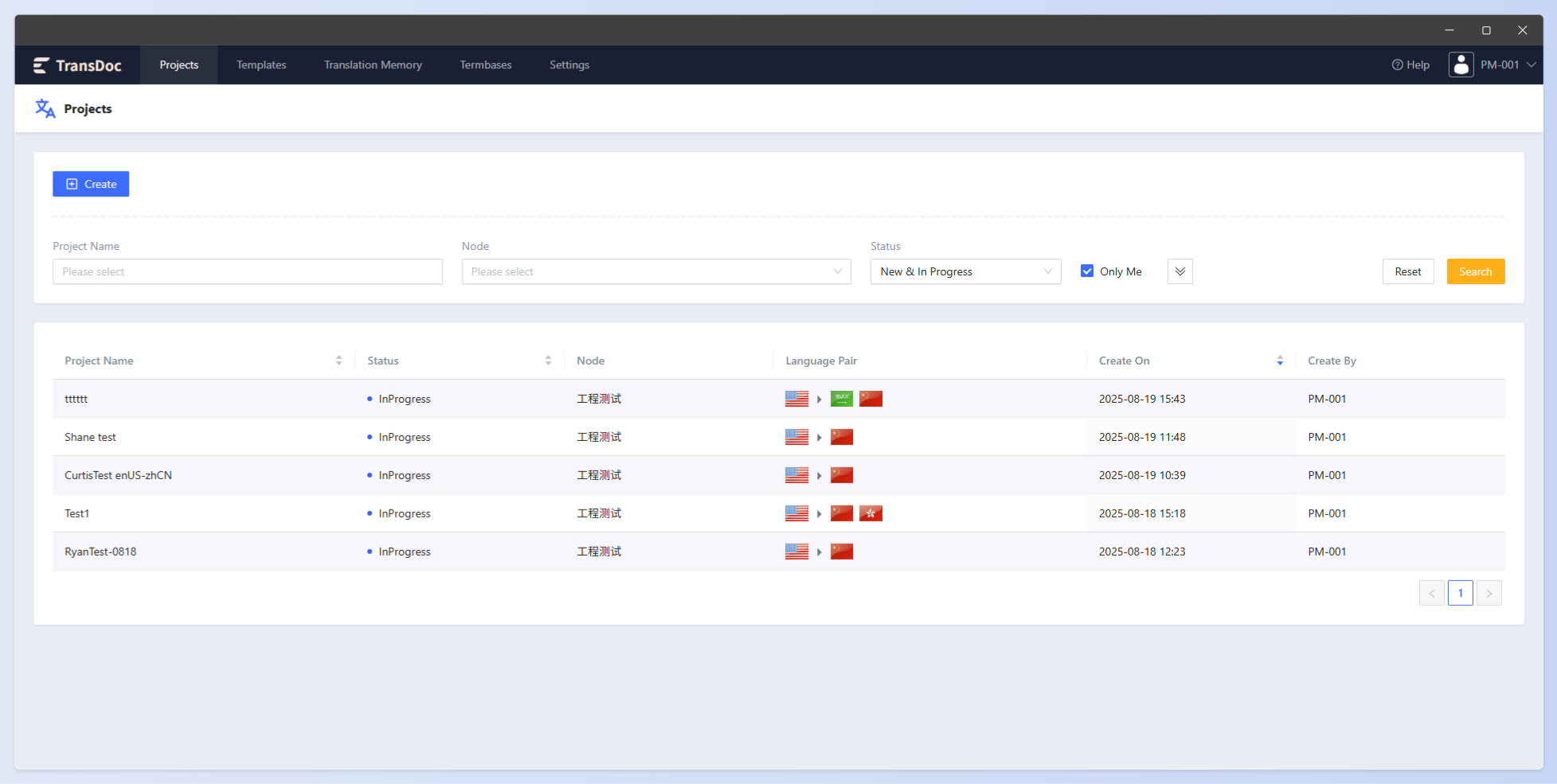Expand more filters with double-chevron button

point(1179,271)
